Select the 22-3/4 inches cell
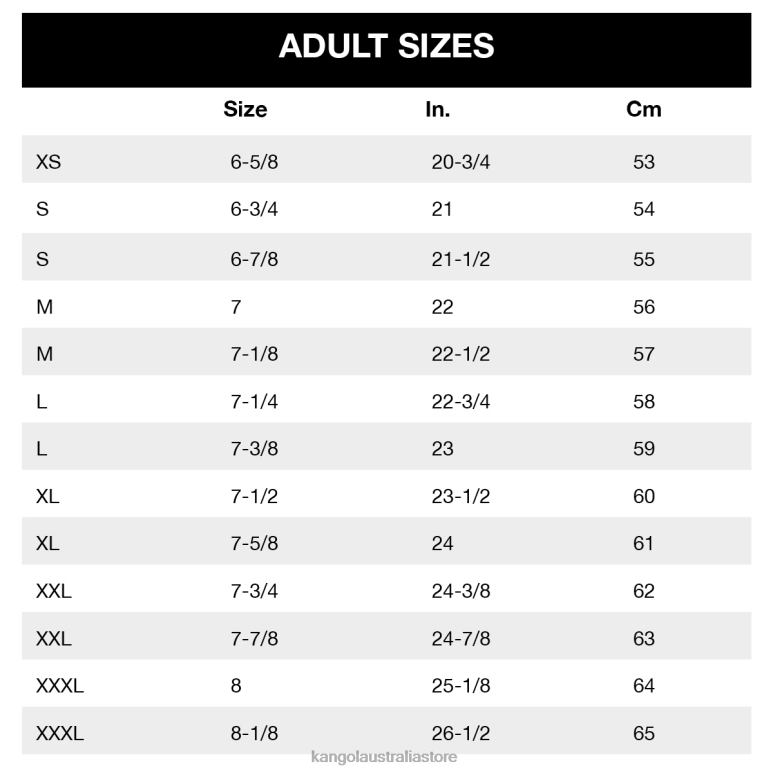Viewport: 773px width, 773px height. pos(460,401)
